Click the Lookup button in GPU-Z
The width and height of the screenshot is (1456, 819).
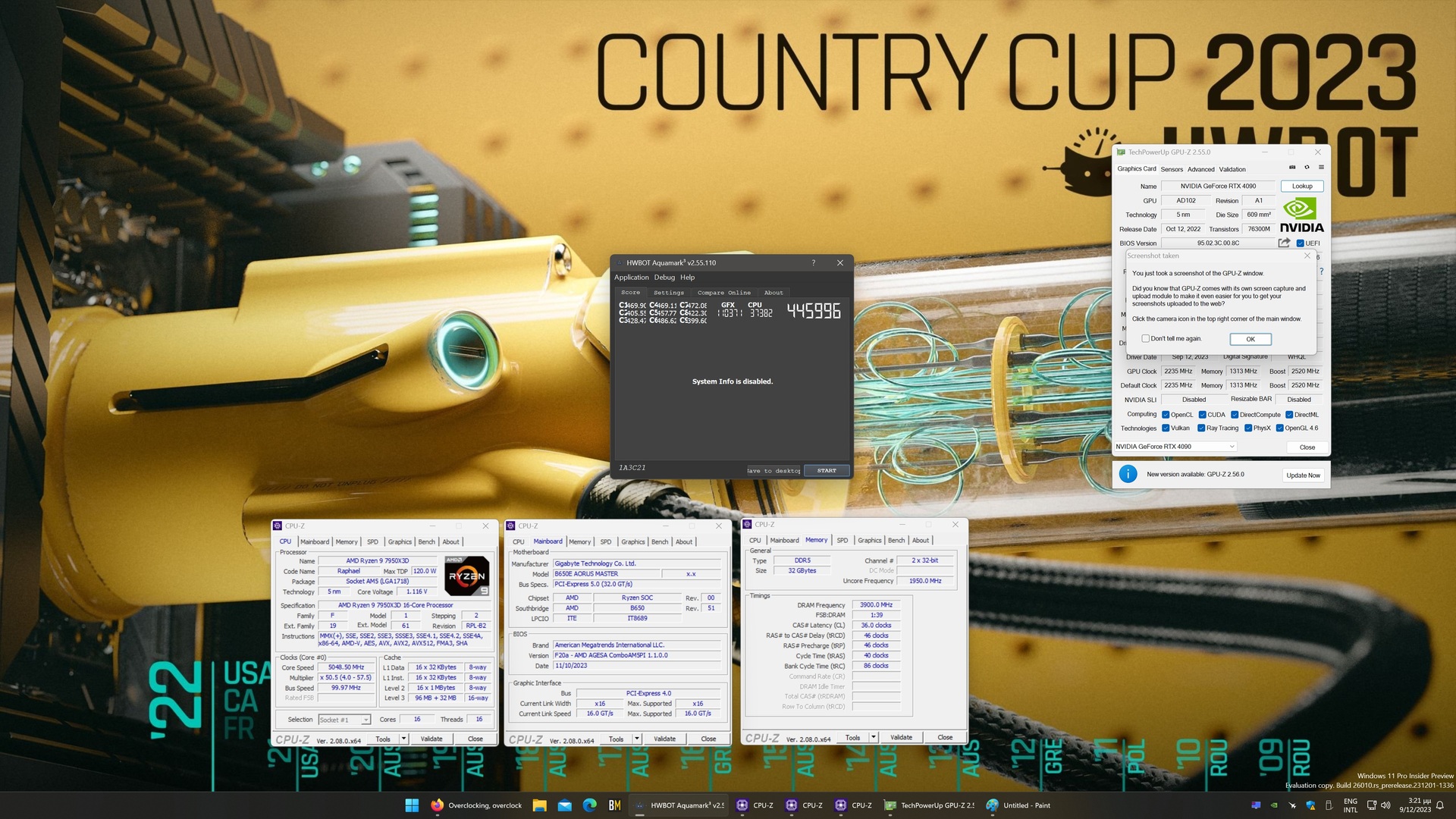point(1302,186)
